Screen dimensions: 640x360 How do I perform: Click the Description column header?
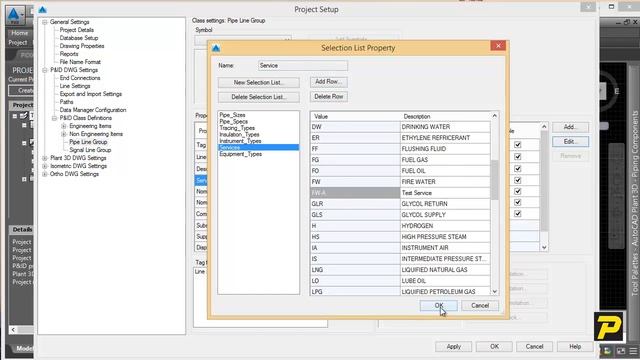[445, 116]
